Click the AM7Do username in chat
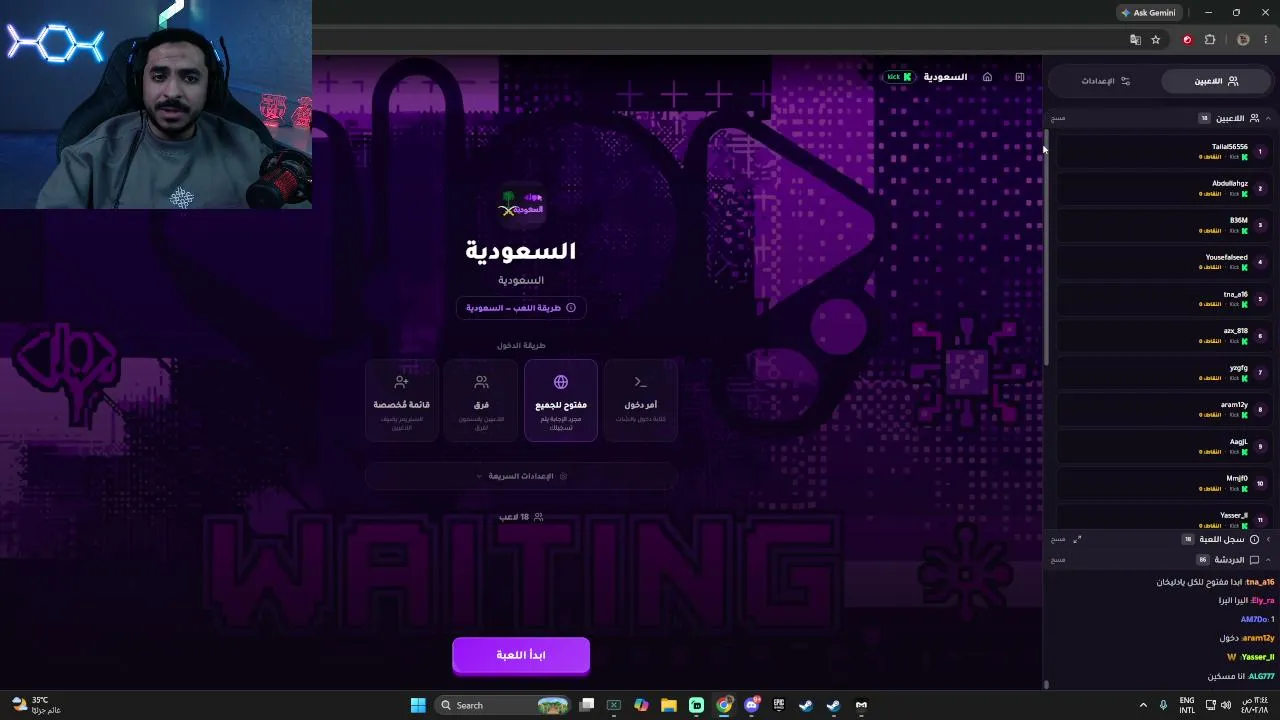 tap(1255, 620)
